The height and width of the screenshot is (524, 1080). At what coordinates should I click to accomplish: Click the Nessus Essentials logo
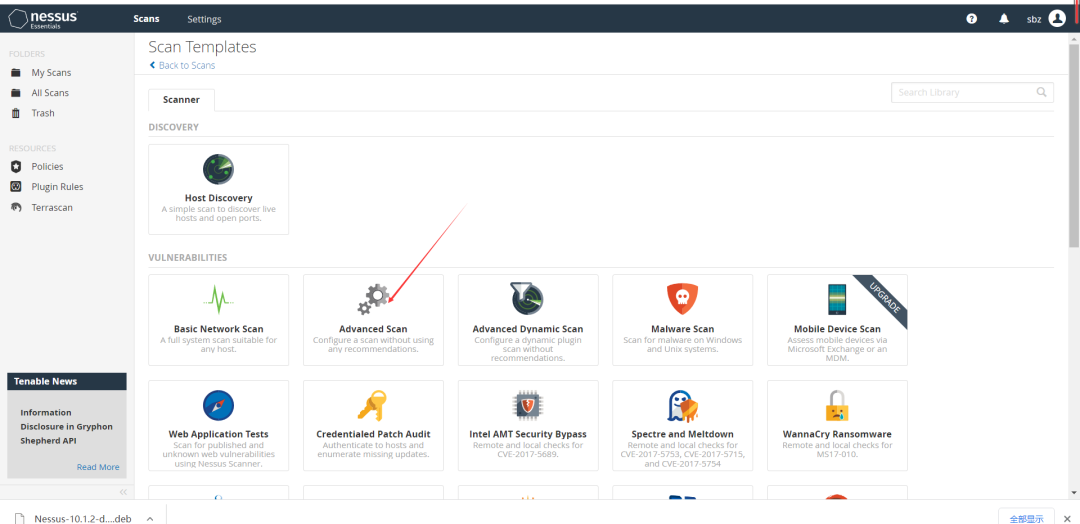tap(43, 19)
